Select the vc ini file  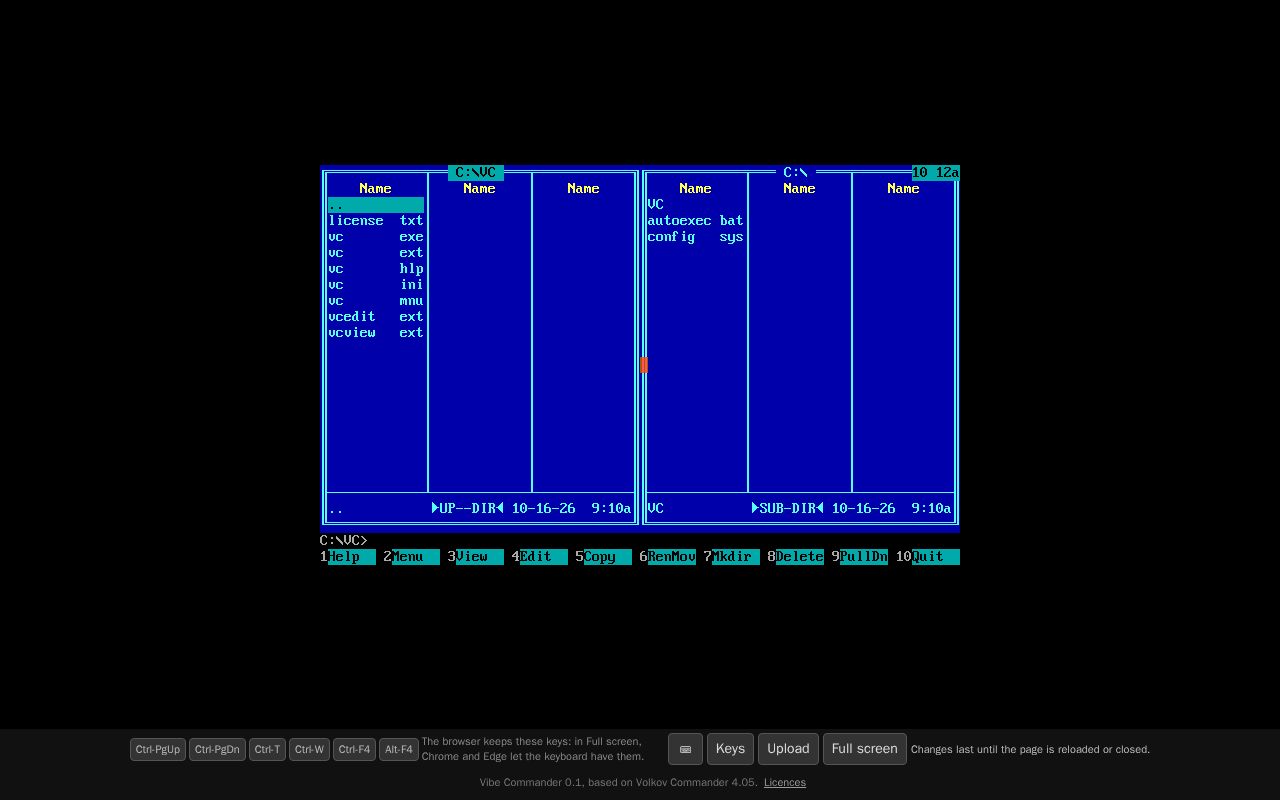click(376, 284)
